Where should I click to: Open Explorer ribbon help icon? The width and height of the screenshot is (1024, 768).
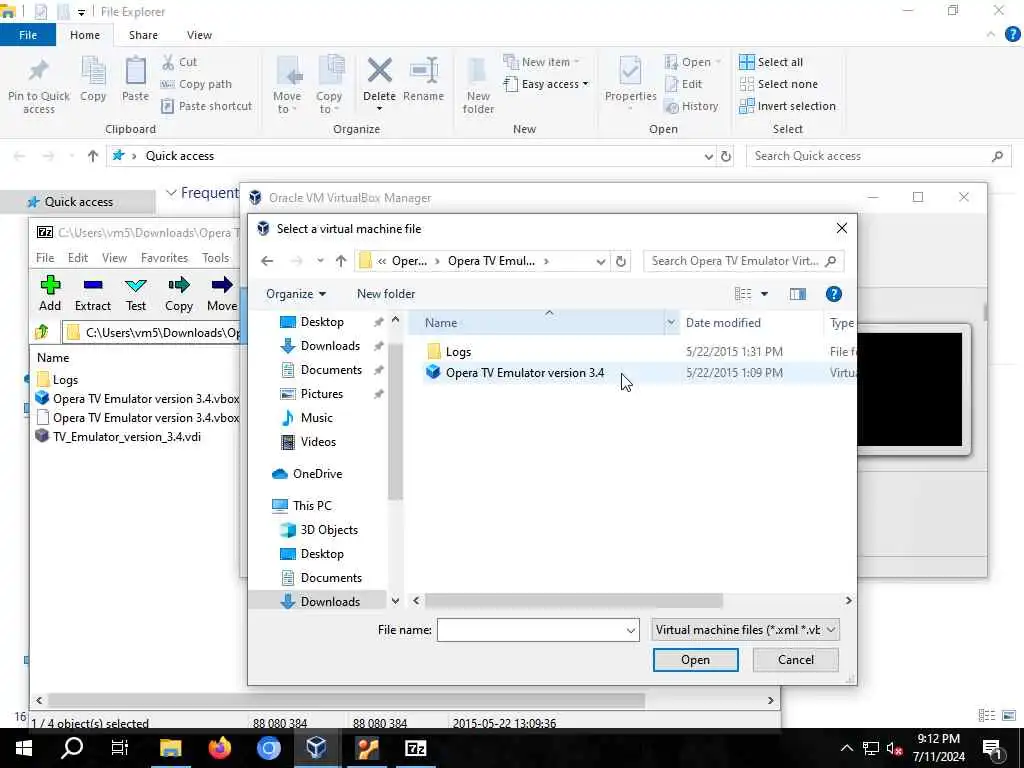pyautogui.click(x=1012, y=35)
